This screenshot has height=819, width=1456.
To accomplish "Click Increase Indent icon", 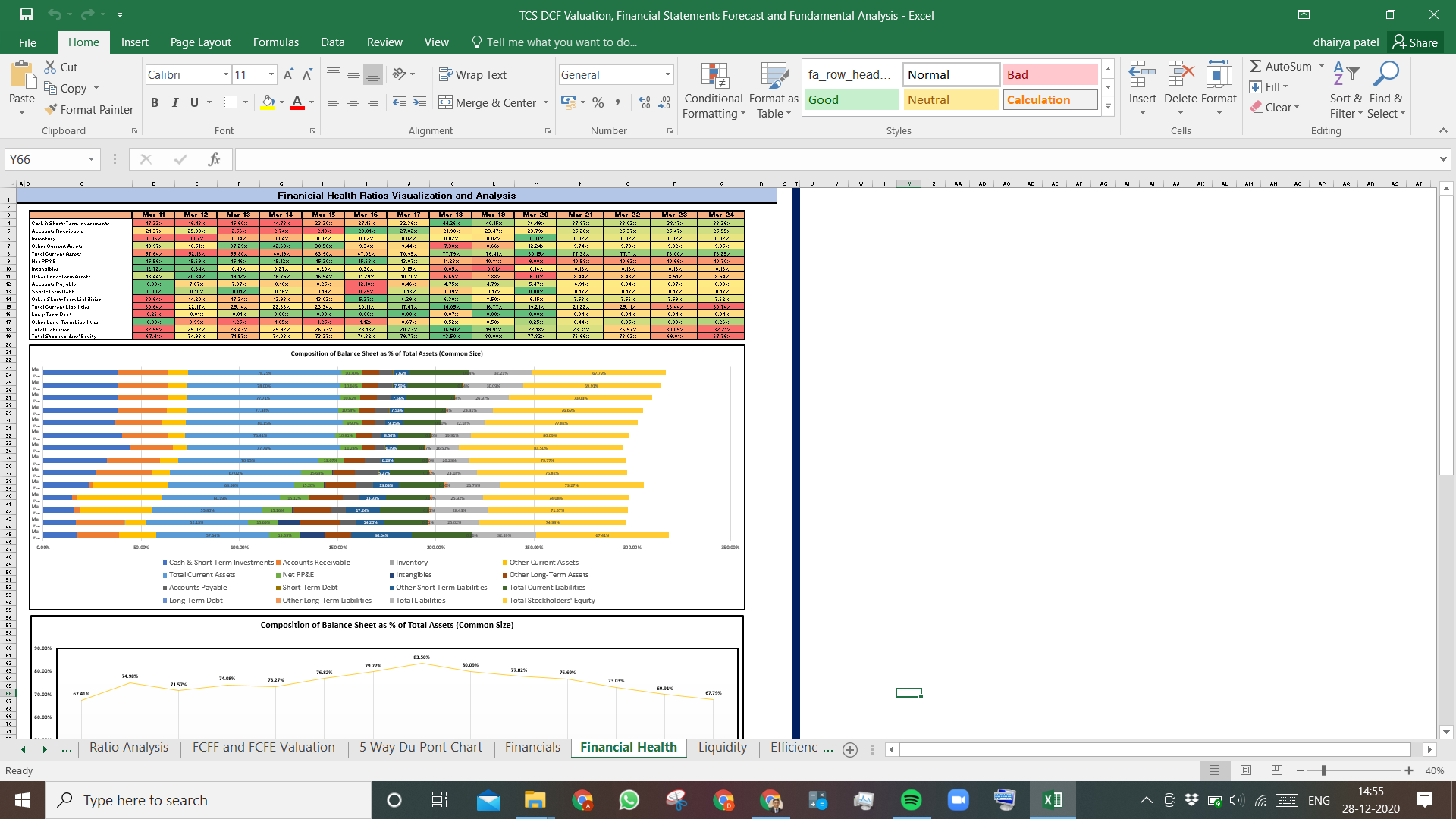I will [x=419, y=102].
